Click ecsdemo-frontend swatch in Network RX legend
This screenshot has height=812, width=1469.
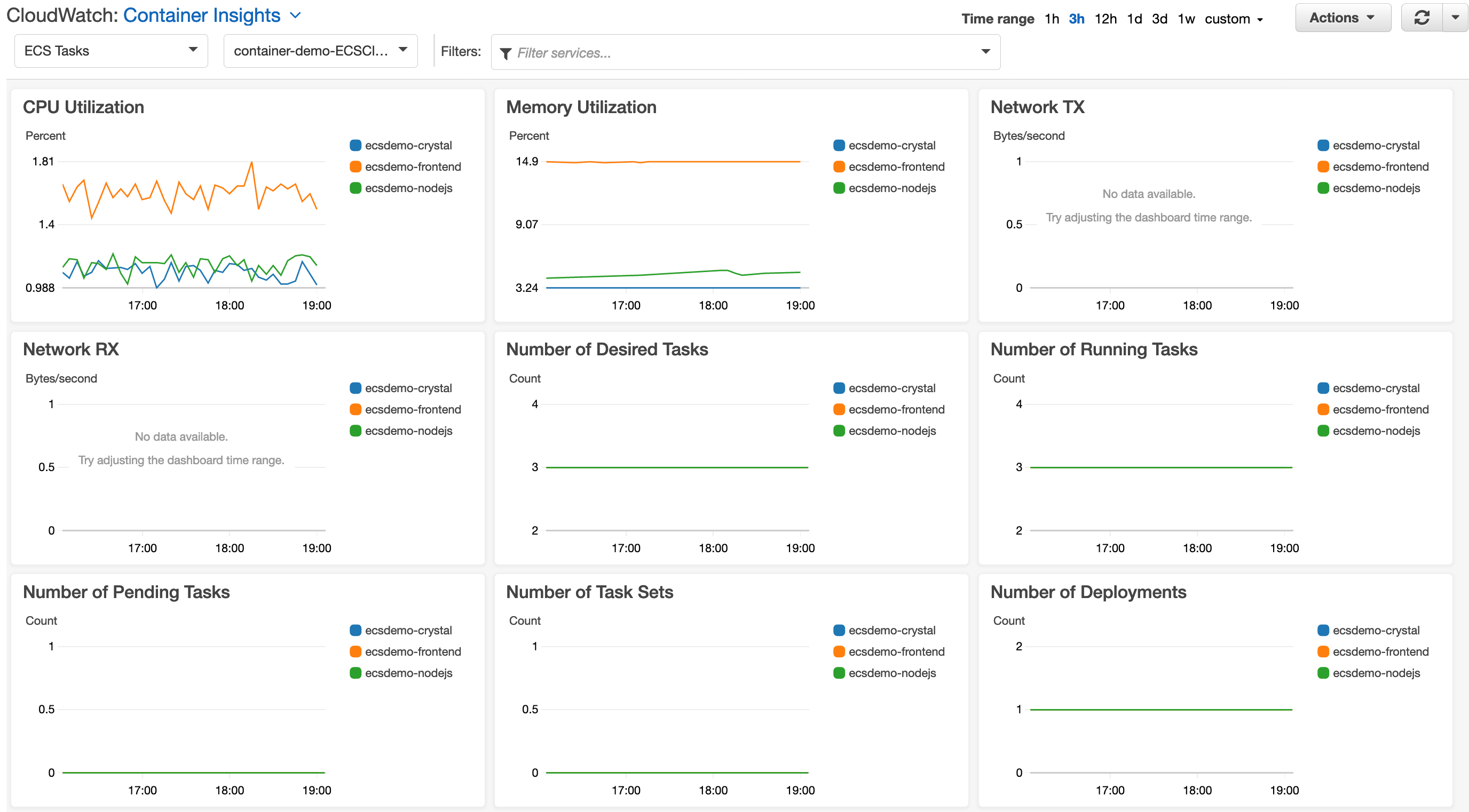point(356,409)
